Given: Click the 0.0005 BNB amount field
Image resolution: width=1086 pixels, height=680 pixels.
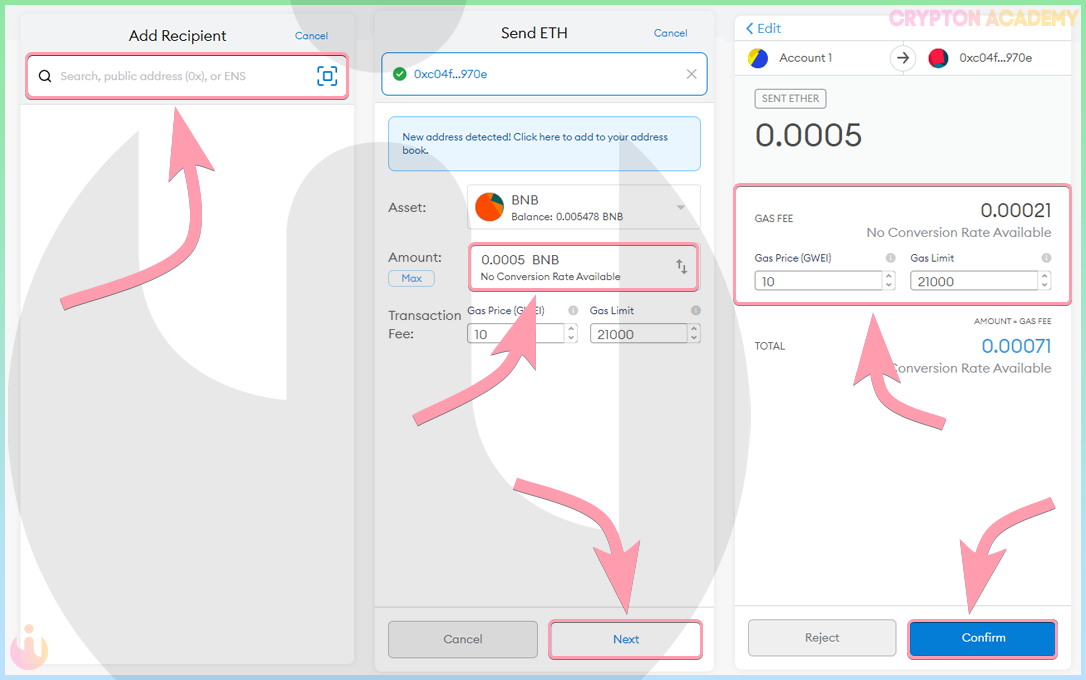Looking at the screenshot, I should click(x=584, y=267).
